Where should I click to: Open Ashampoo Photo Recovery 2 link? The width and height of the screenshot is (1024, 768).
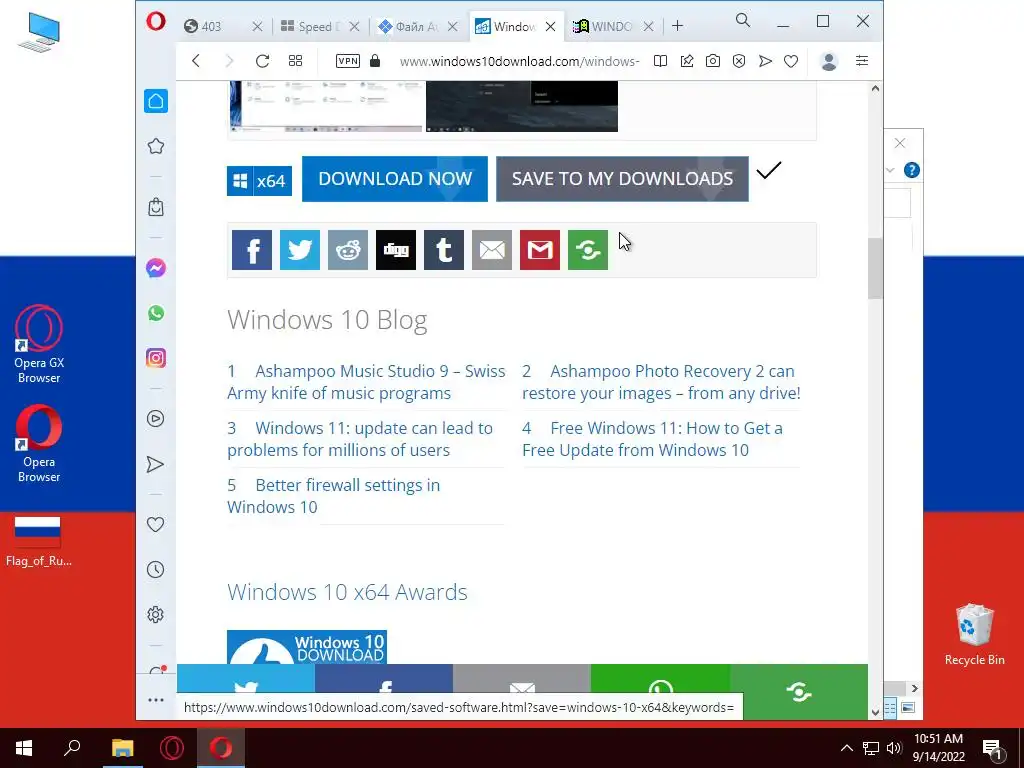point(661,382)
